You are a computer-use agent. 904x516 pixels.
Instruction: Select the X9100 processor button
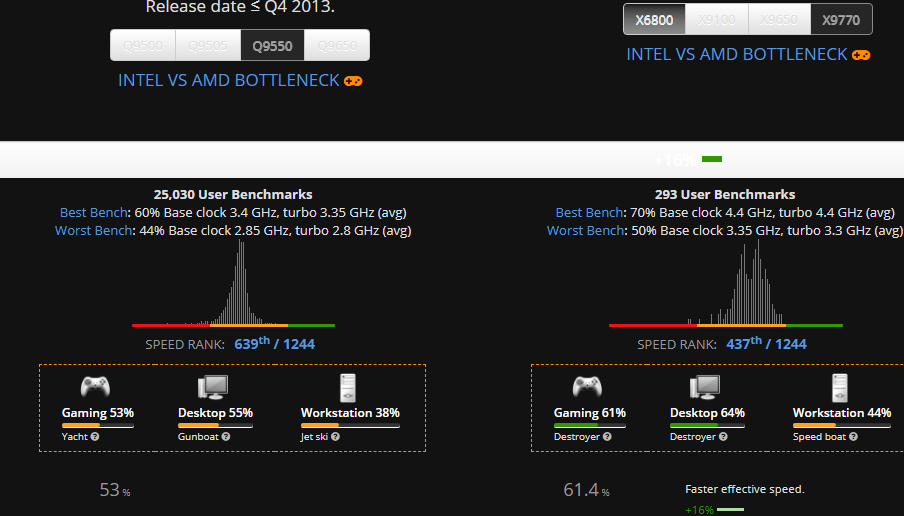pos(717,20)
